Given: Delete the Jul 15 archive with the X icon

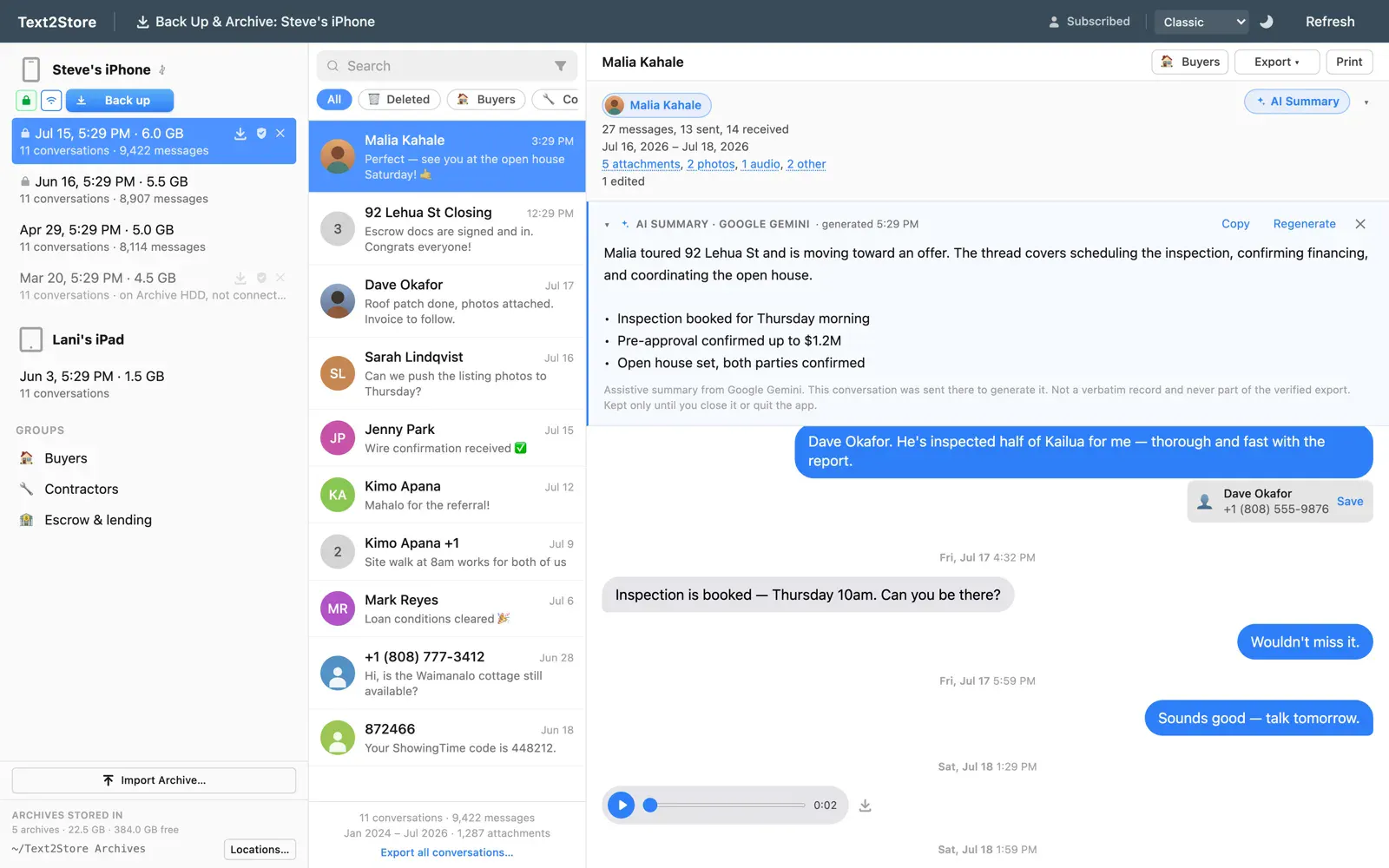Looking at the screenshot, I should click(x=280, y=134).
